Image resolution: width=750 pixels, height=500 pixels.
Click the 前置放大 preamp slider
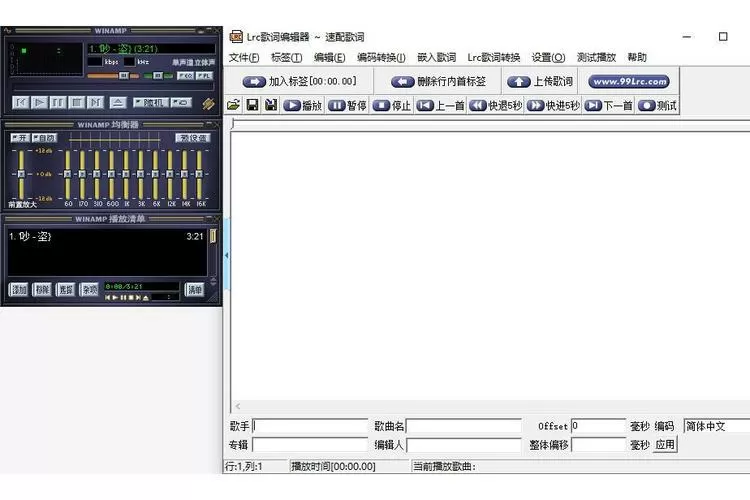pos(21,174)
